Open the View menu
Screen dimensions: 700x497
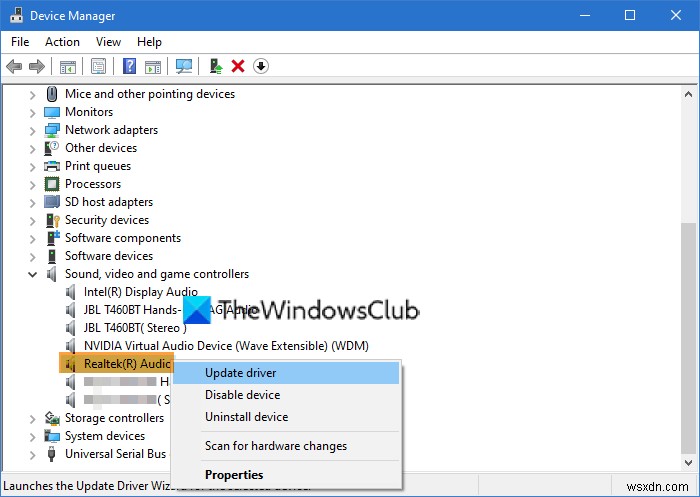108,42
